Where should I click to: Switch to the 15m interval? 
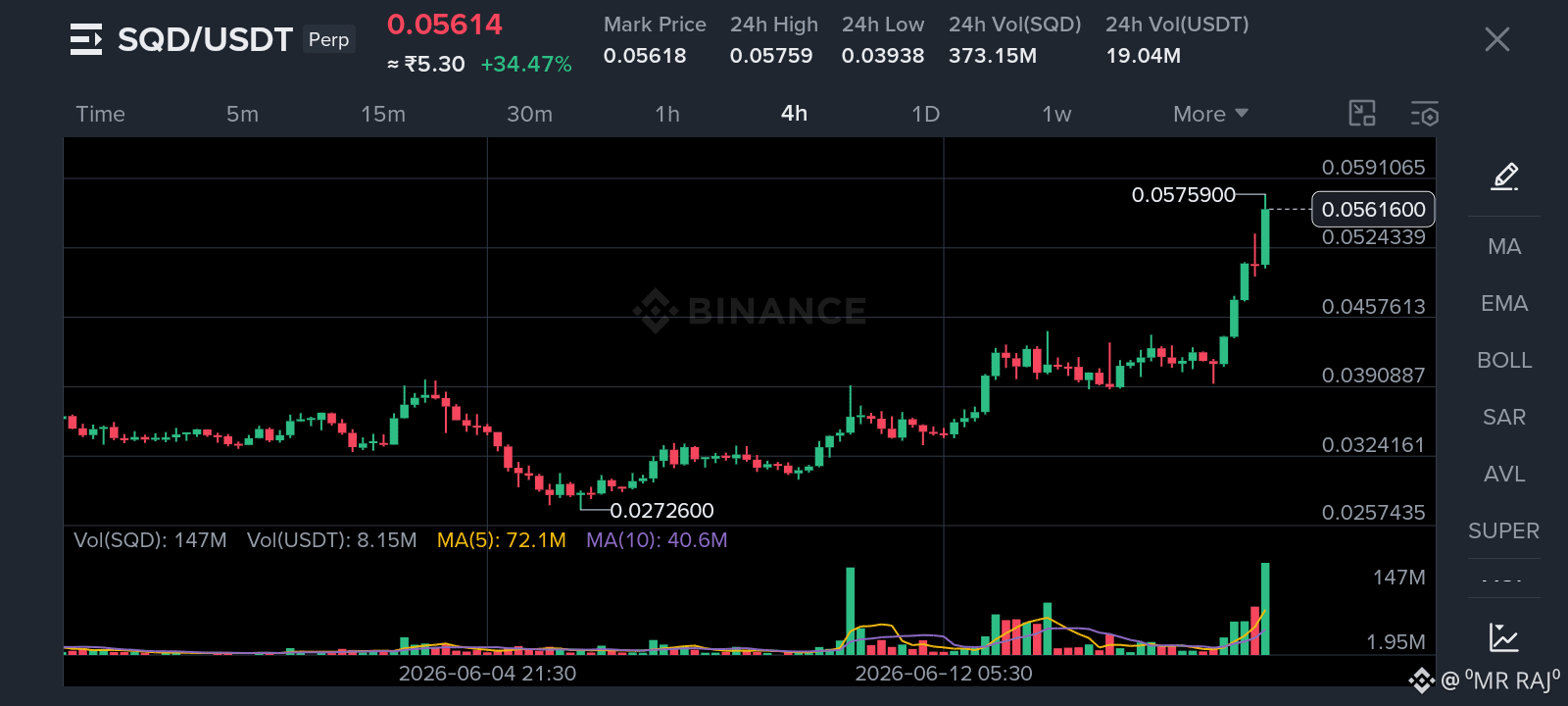pyautogui.click(x=383, y=114)
